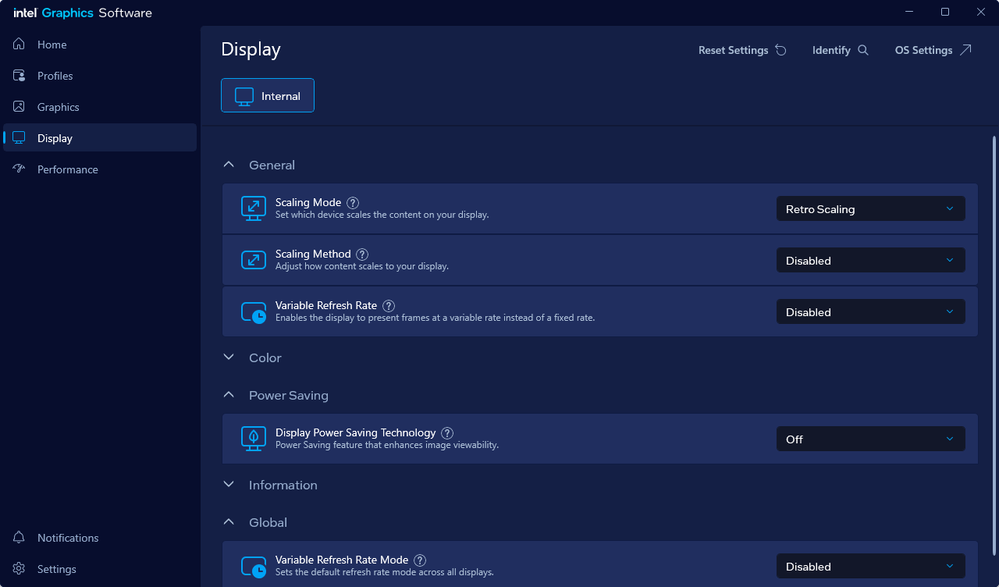The image size is (999, 587).
Task: Open Variable Refresh Rate Mode dropdown
Action: pos(870,567)
